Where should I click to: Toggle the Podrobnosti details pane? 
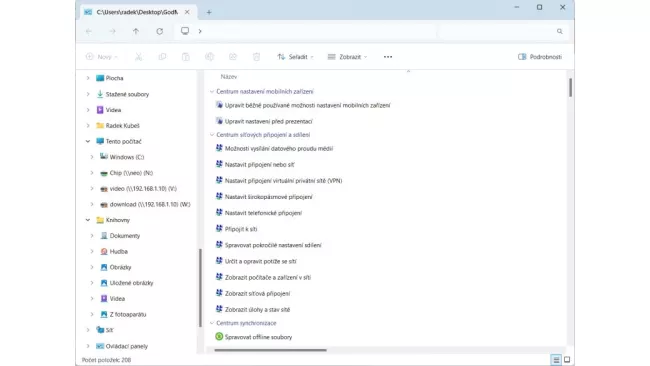pos(540,57)
